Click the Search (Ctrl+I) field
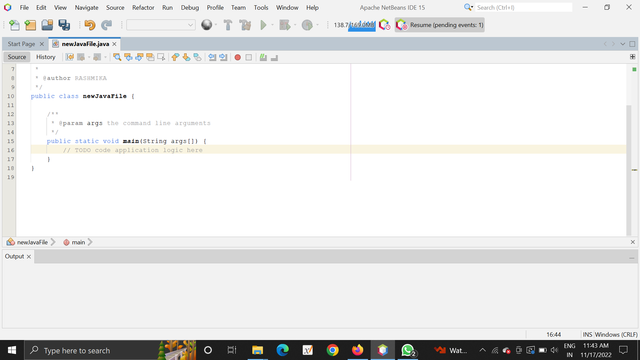This screenshot has width=640, height=360. tap(523, 7)
